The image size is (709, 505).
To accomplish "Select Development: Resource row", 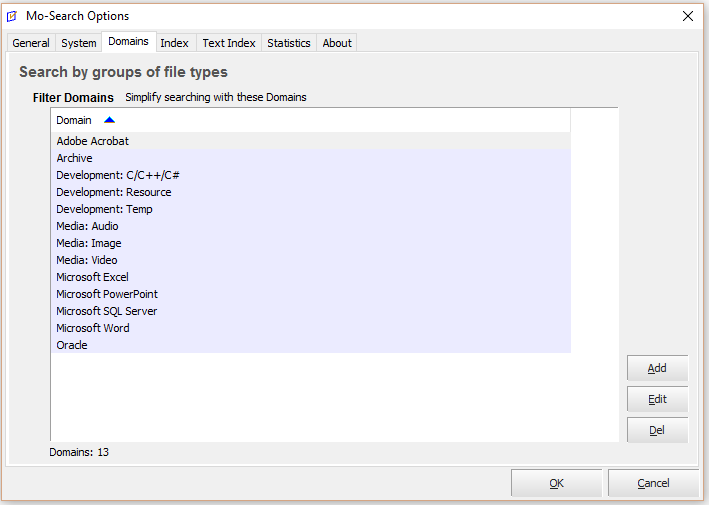I will click(311, 192).
